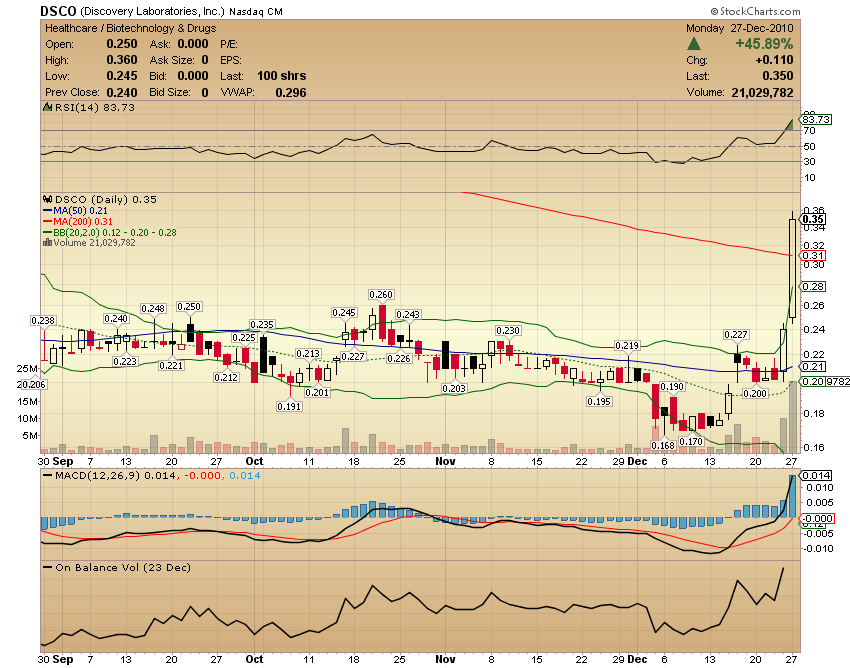Click the 0.170 price label
Image resolution: width=850 pixels, height=668 pixels.
(x=691, y=441)
